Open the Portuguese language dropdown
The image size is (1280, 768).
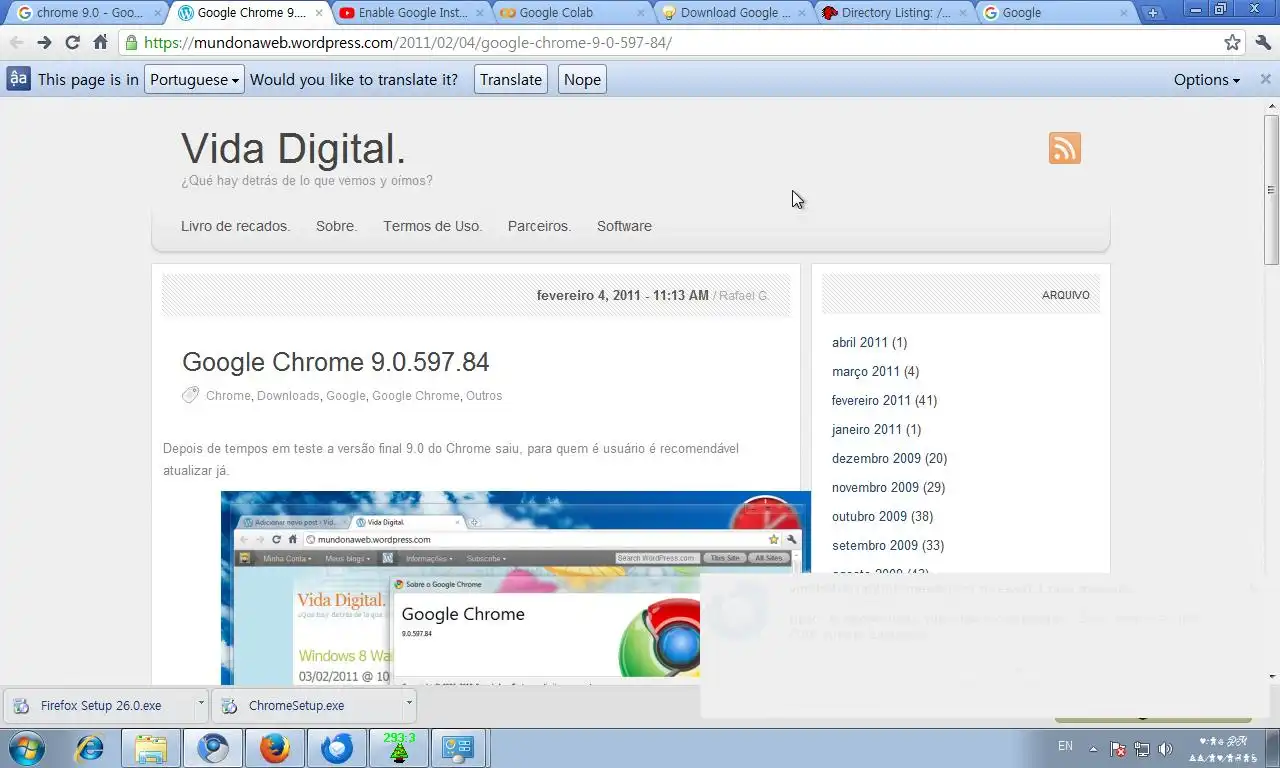tap(194, 79)
